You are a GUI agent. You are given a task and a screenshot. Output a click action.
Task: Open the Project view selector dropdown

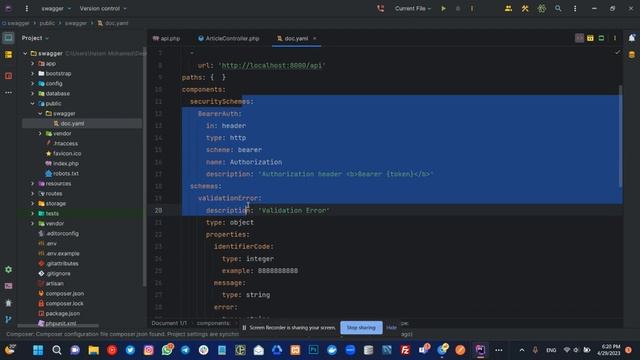point(35,38)
